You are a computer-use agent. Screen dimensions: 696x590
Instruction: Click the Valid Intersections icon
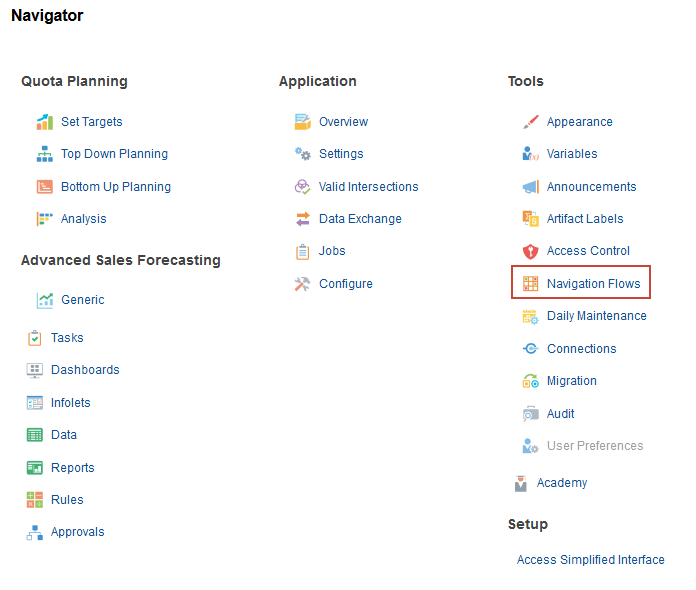(302, 187)
